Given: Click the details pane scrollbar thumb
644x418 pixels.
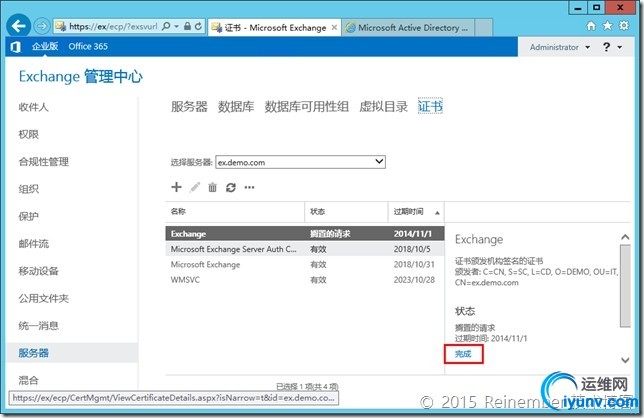Looking at the screenshot, I should coord(625,286).
